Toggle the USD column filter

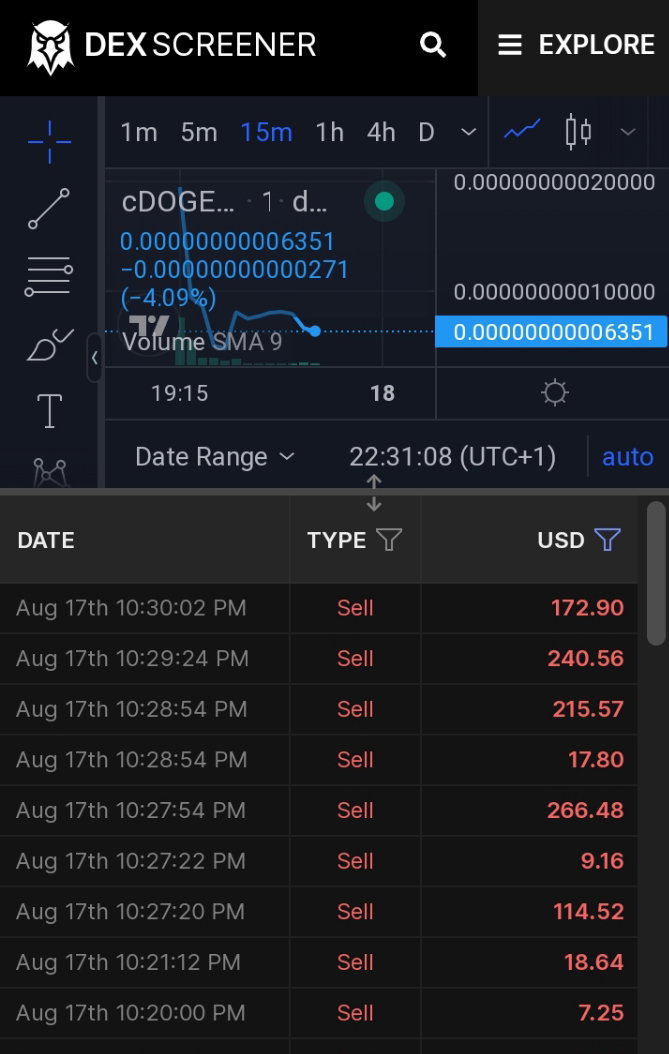[x=608, y=539]
